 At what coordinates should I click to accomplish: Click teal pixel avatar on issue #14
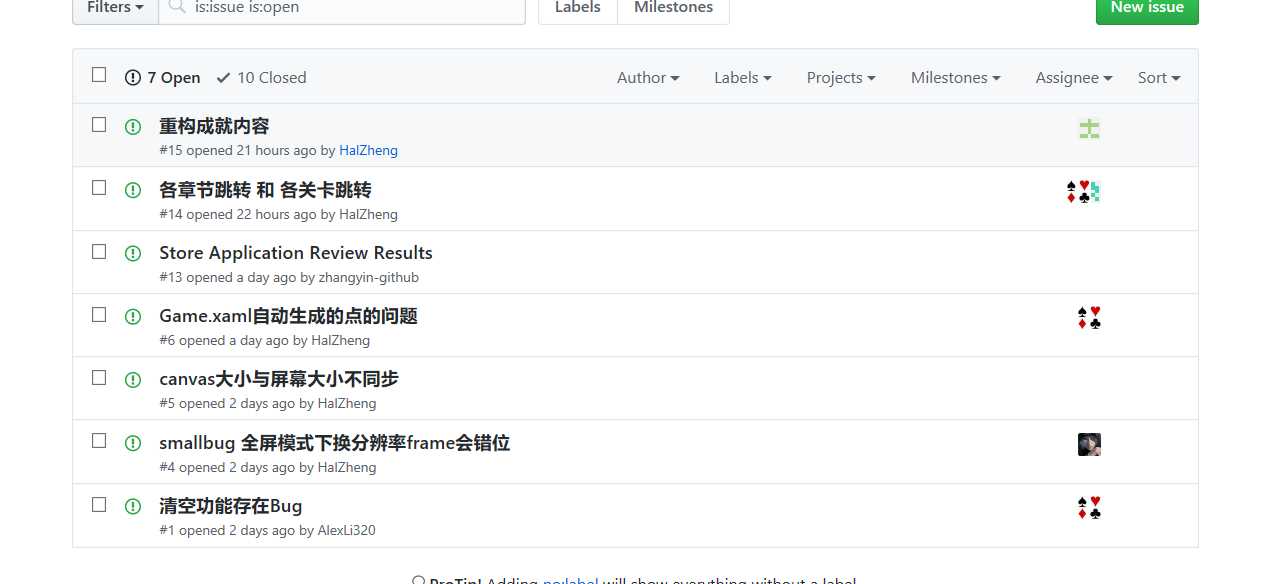[1095, 191]
